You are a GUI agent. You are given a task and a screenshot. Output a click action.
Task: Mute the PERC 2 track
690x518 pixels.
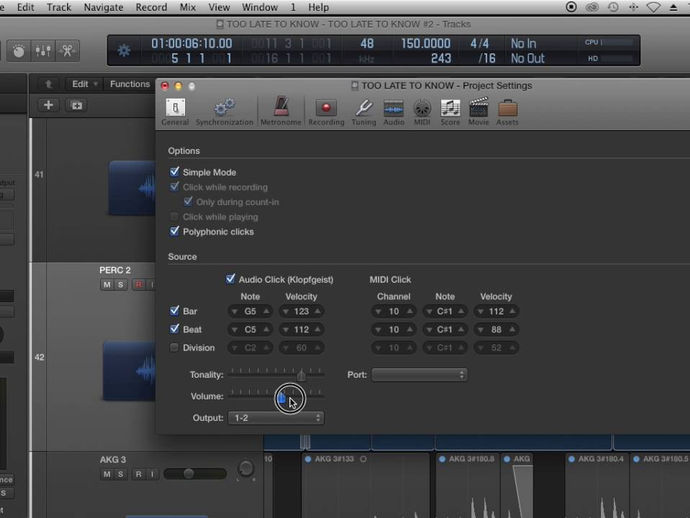click(x=107, y=285)
